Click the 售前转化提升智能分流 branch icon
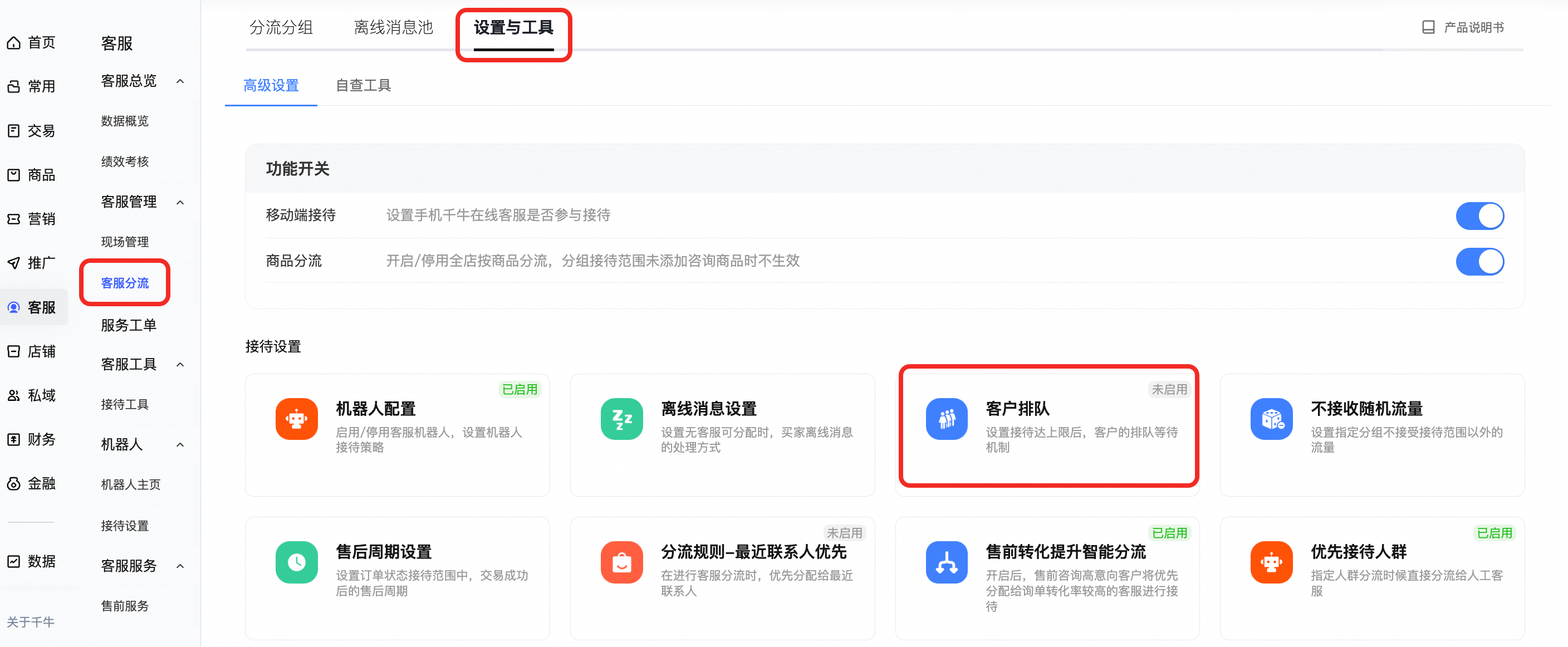The image size is (1568, 647). [947, 562]
